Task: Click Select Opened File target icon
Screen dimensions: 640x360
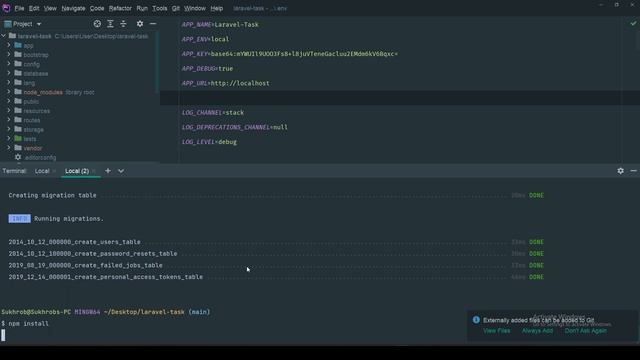Action: click(97, 24)
